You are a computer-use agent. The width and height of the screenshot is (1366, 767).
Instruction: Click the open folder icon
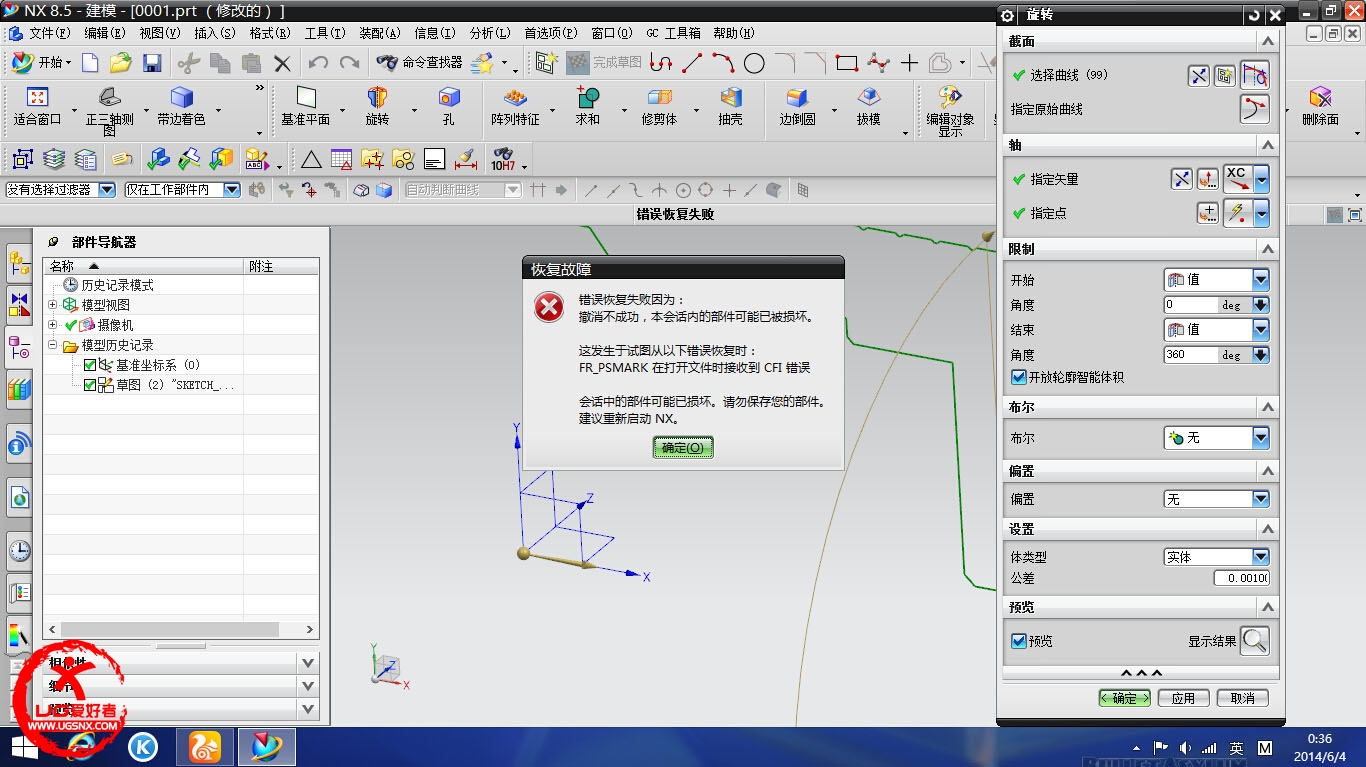pyautogui.click(x=120, y=63)
